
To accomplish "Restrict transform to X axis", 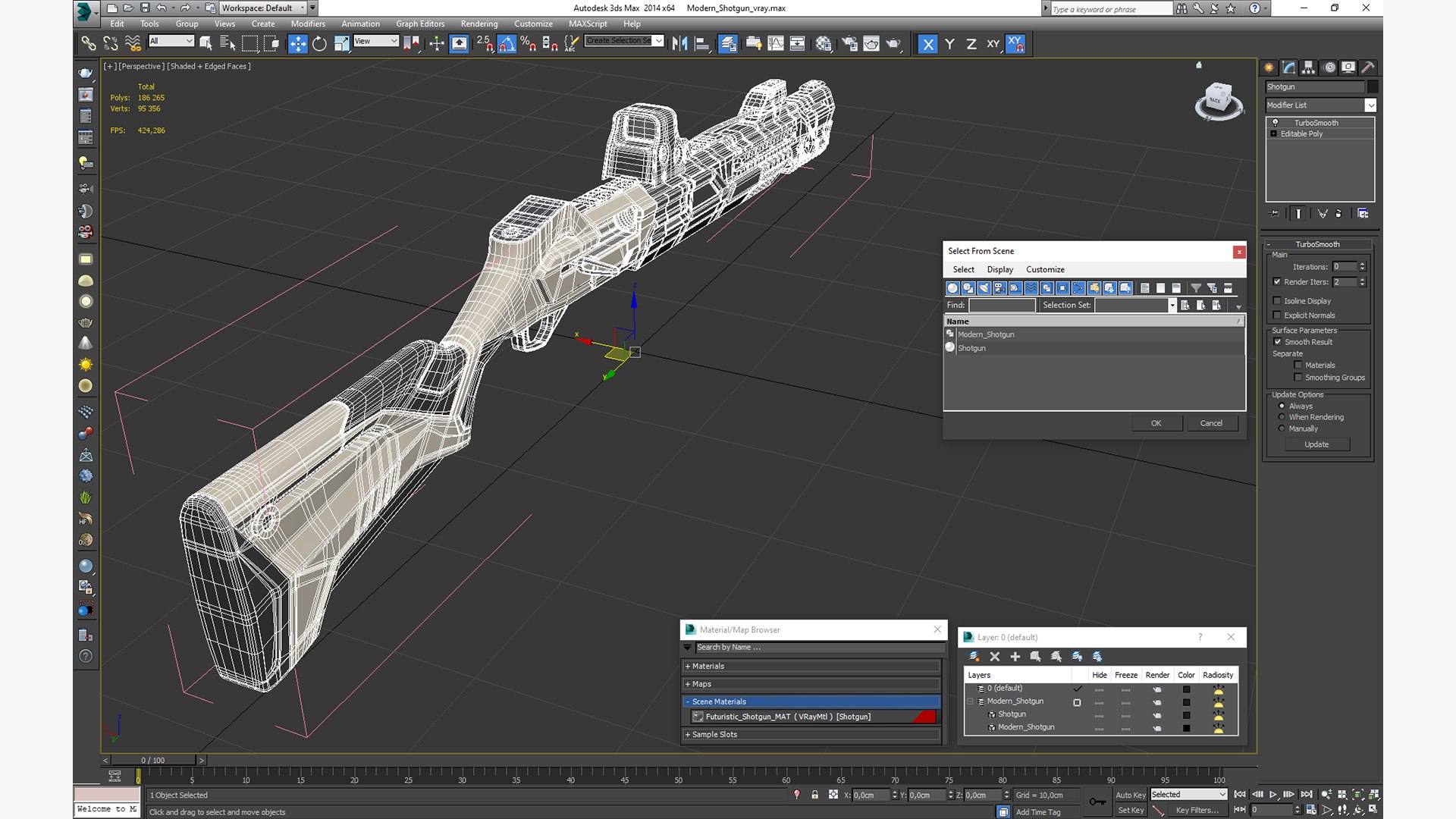I will click(x=927, y=44).
